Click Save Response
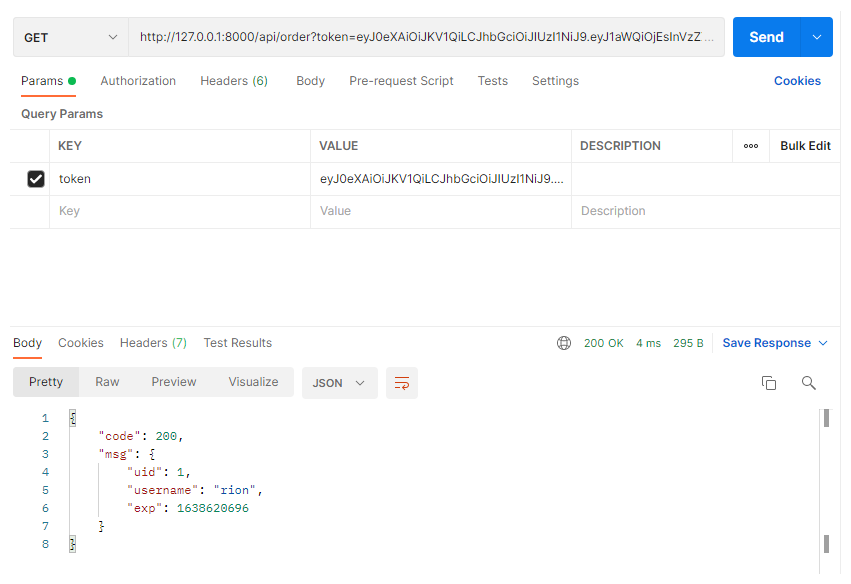Viewport: 851px width, 584px height. [x=766, y=343]
